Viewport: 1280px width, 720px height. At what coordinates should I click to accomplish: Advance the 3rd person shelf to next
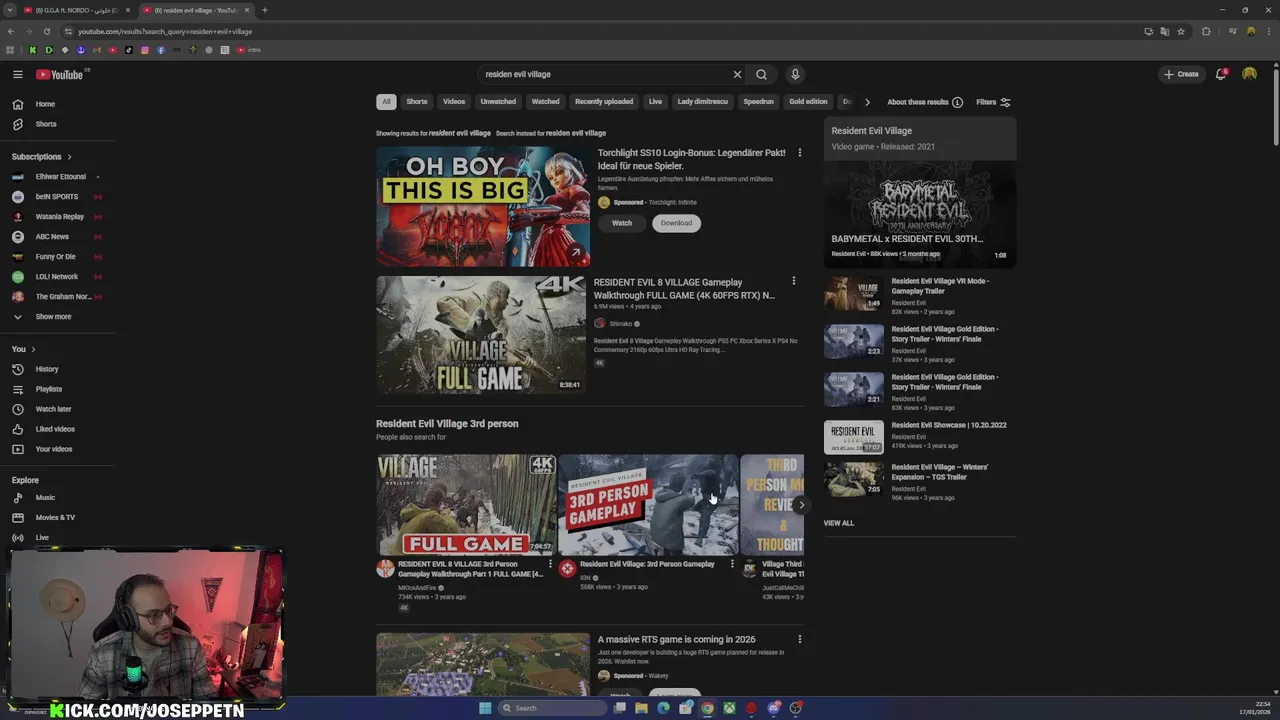801,505
